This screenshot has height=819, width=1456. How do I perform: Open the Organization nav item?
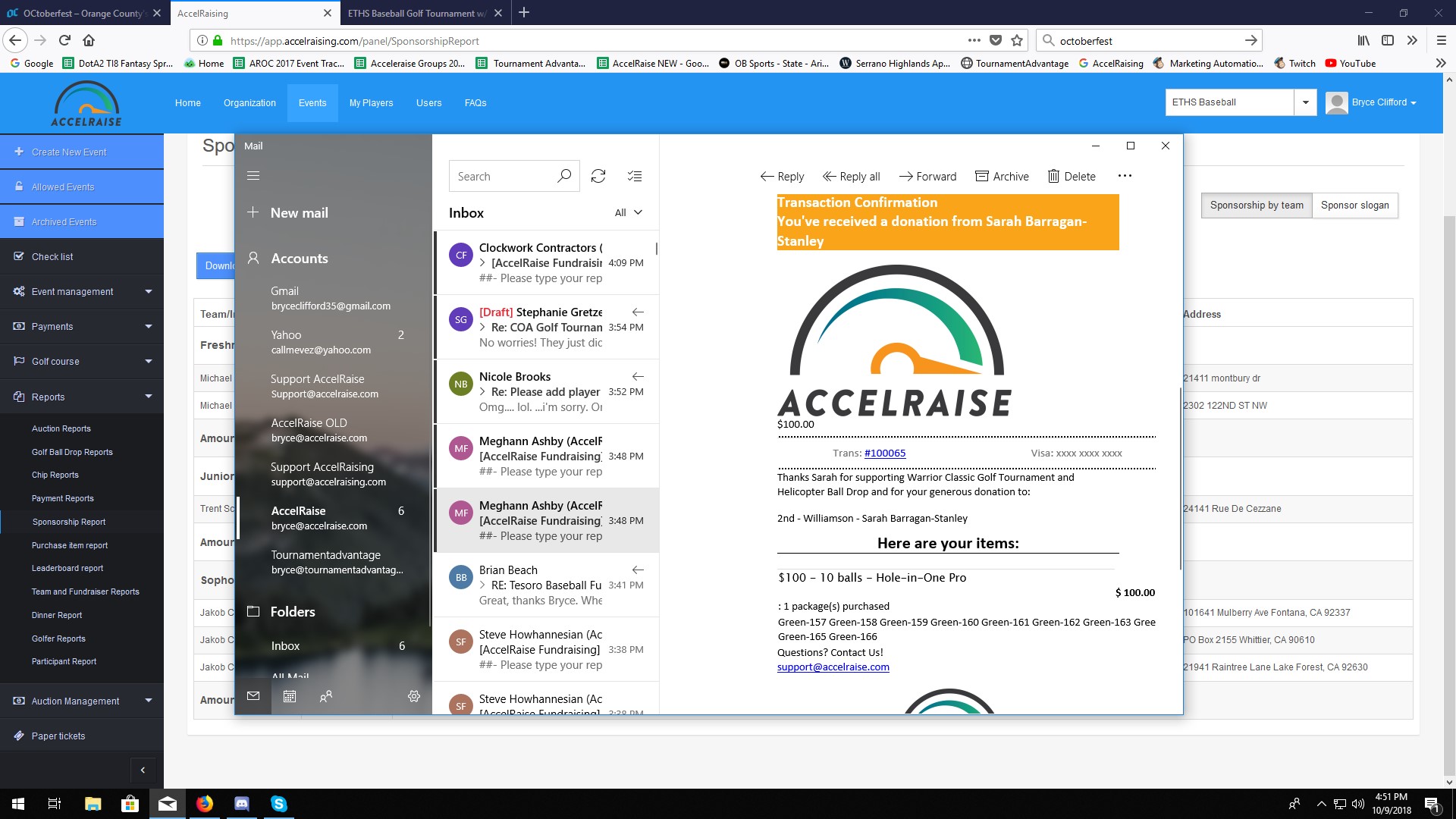click(249, 102)
